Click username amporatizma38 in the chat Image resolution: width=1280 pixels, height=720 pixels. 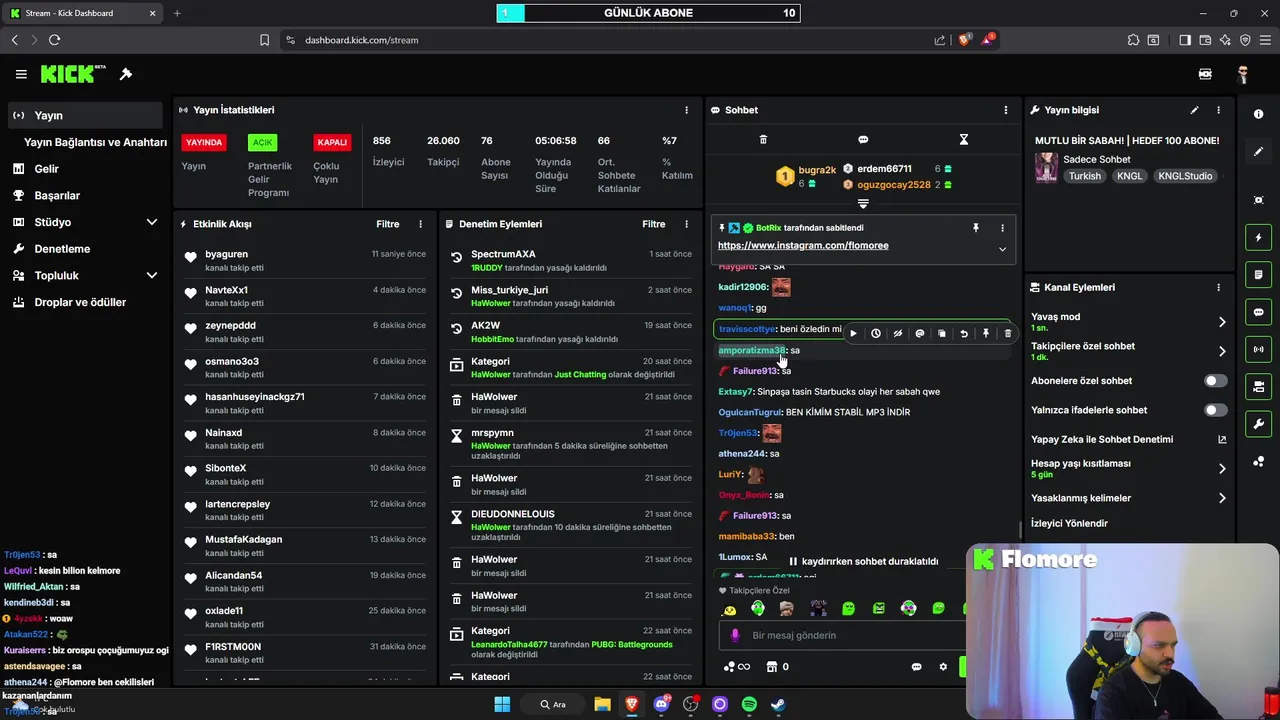tap(751, 350)
